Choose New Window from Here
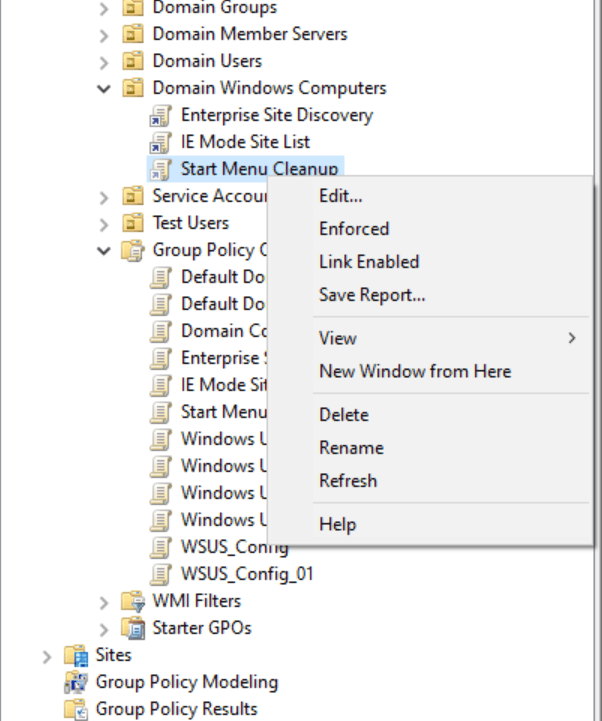Screen dimensions: 602x721 pos(430,371)
